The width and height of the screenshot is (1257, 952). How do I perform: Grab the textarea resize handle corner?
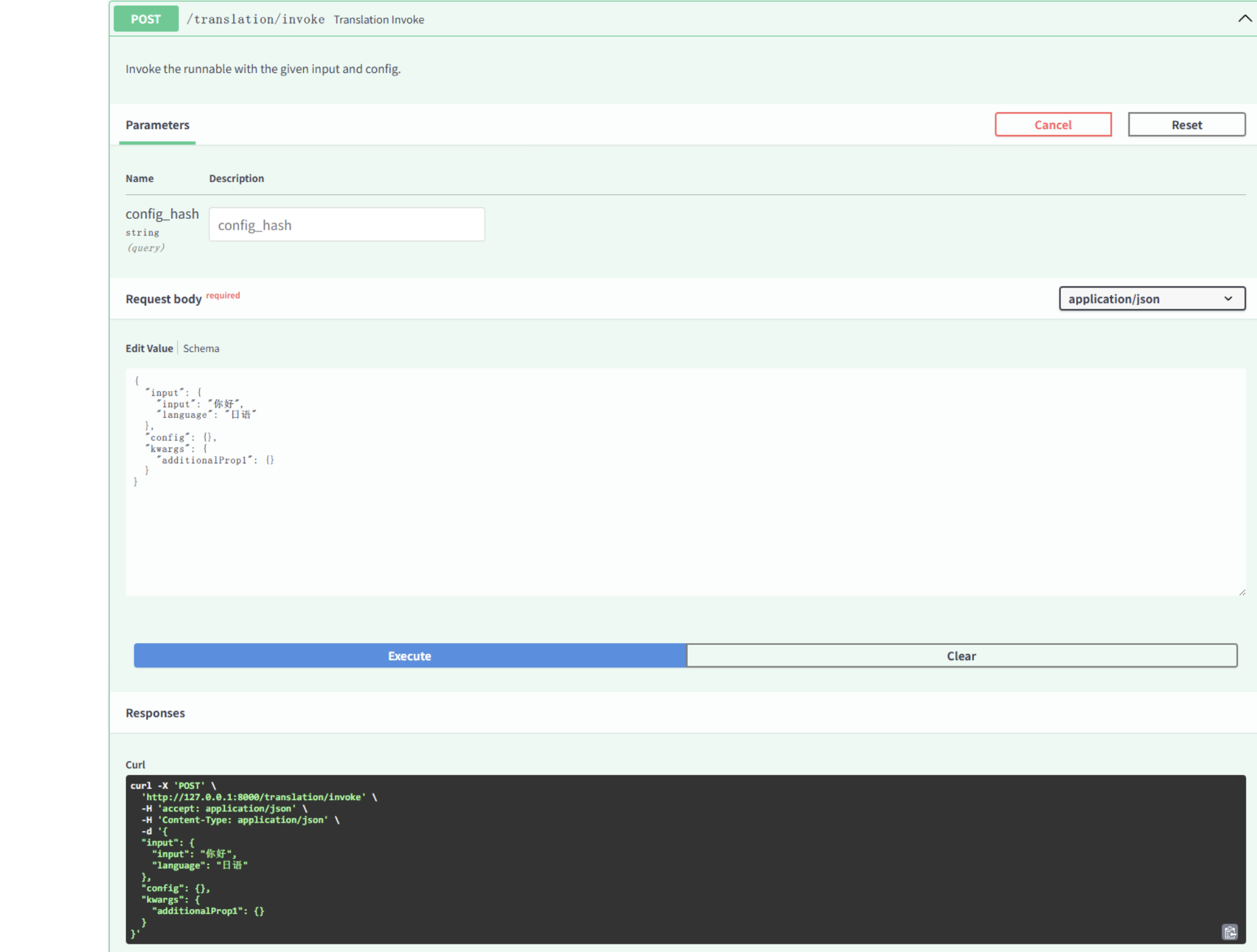[x=1242, y=592]
